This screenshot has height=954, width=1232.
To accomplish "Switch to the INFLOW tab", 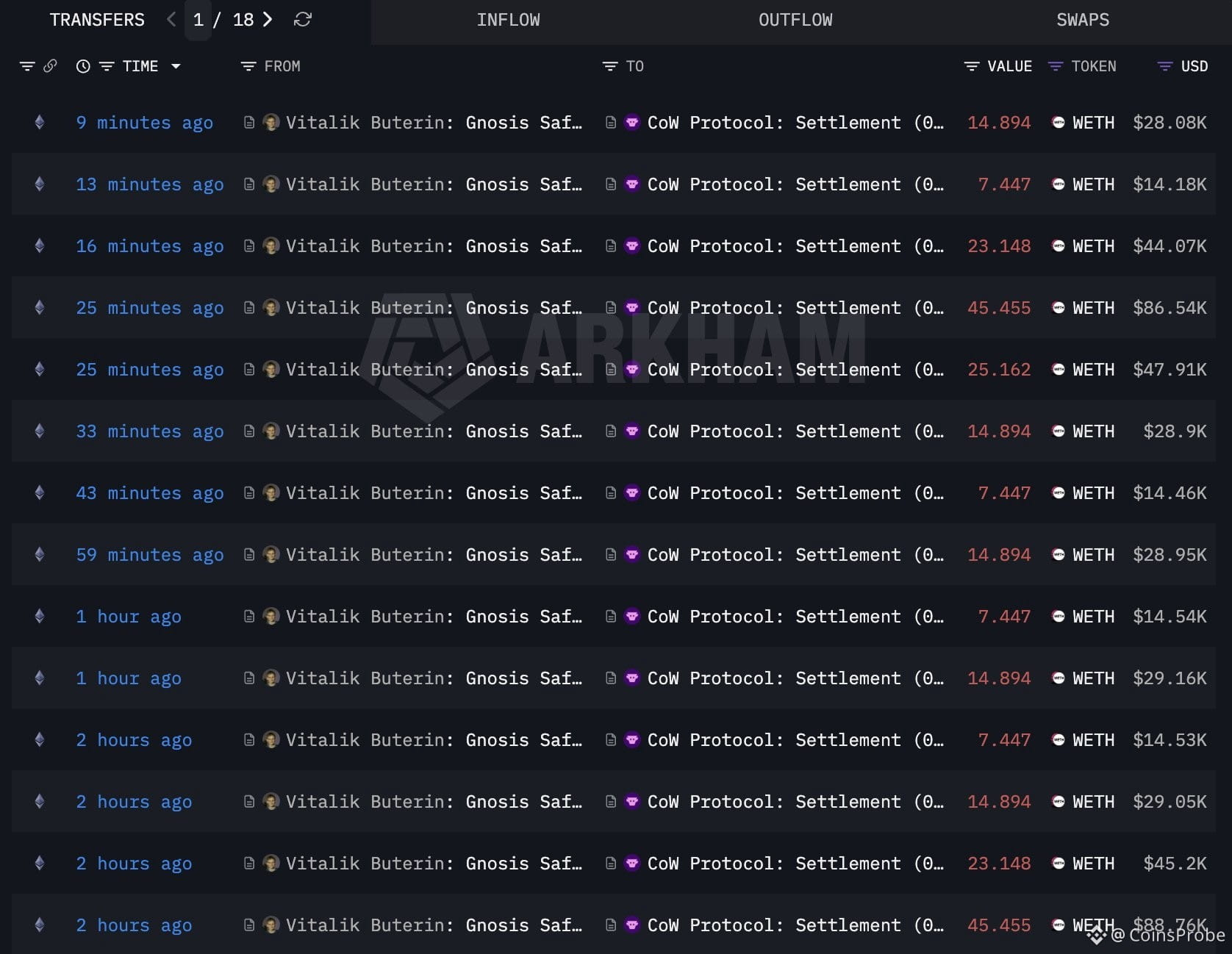I will [509, 20].
